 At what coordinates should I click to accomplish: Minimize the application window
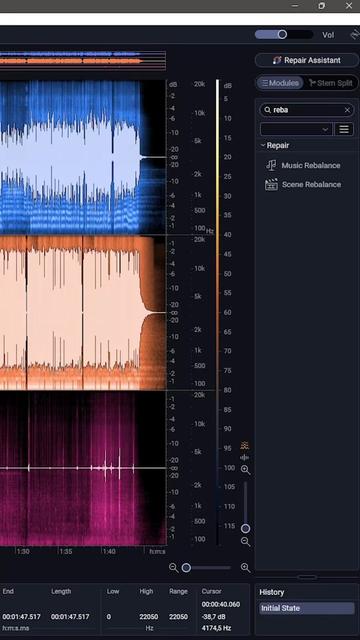click(295, 6)
